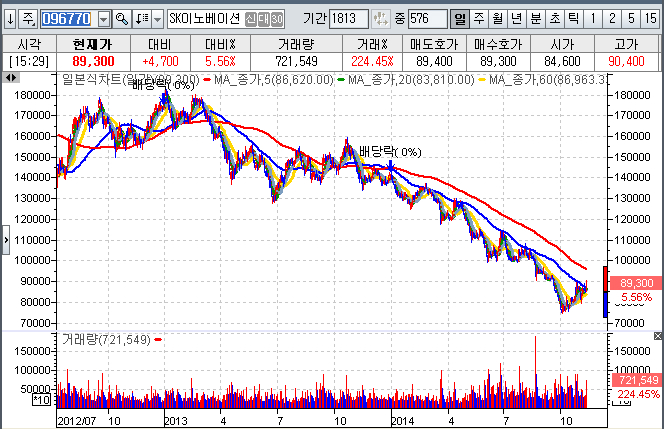Screen dimensions: 664x429
Task: Click the magnifier stock search icon
Action: 122,19
